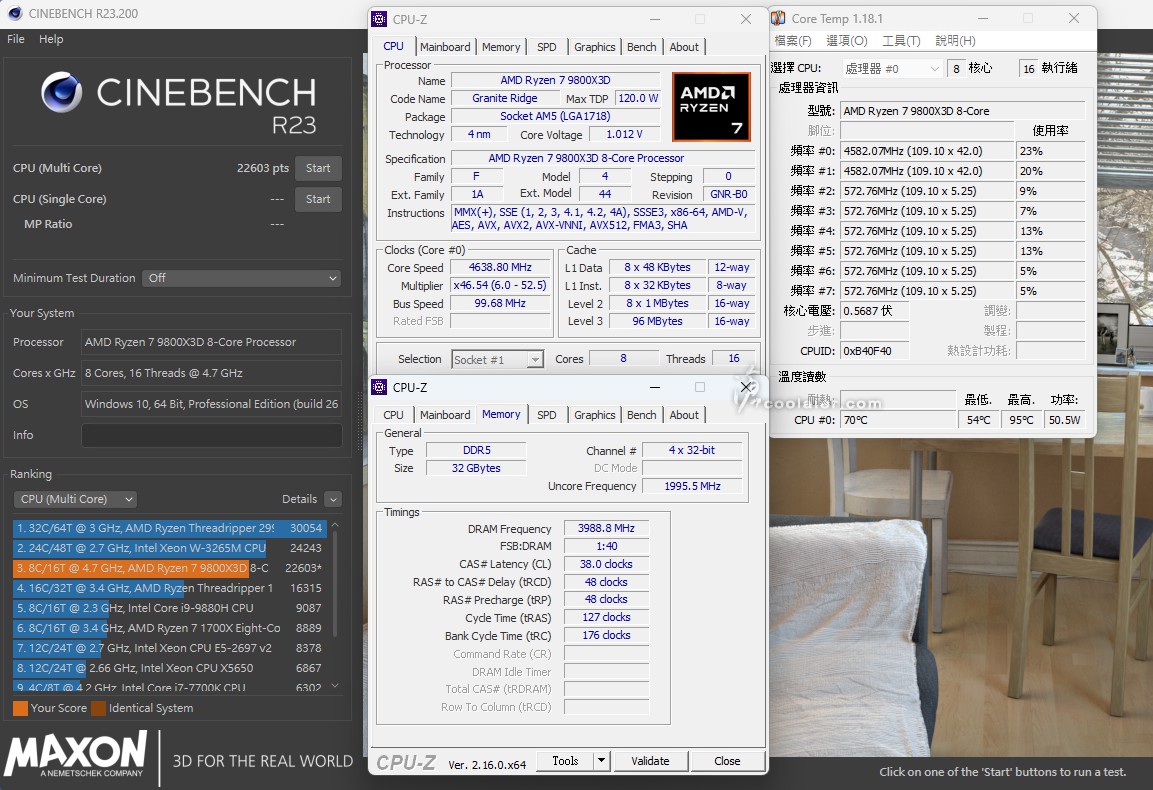Click the MAXON logo at bottom left
This screenshot has width=1153, height=790.
coord(75,753)
